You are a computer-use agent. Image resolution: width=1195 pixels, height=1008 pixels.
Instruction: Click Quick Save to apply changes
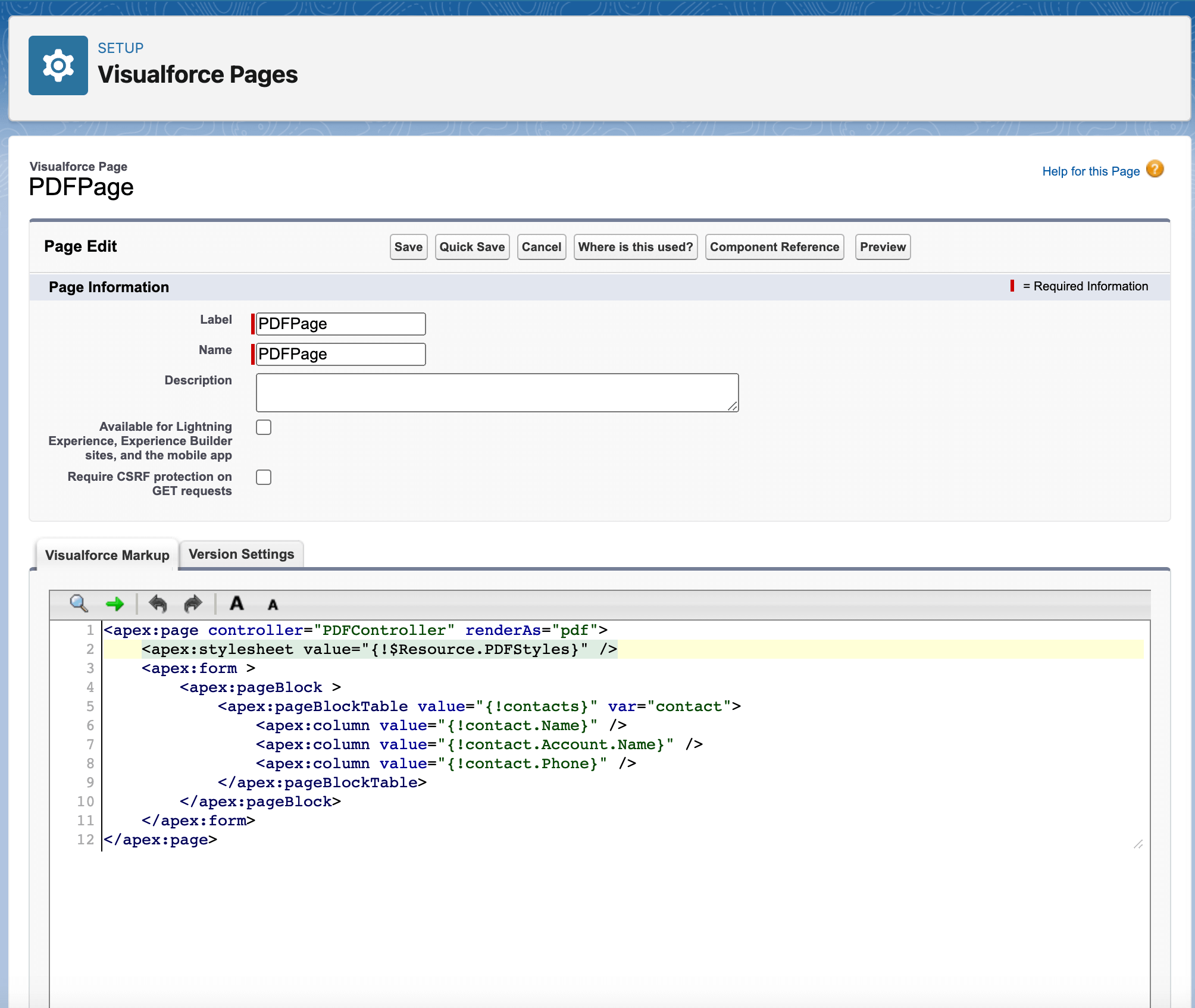472,246
